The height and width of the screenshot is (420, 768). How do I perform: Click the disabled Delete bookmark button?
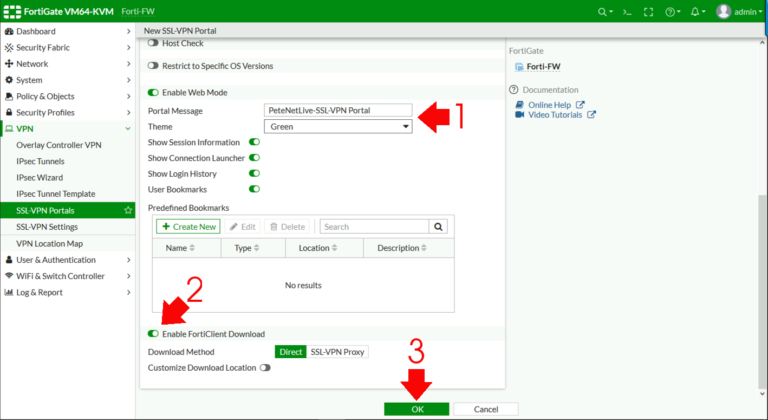[x=288, y=226]
